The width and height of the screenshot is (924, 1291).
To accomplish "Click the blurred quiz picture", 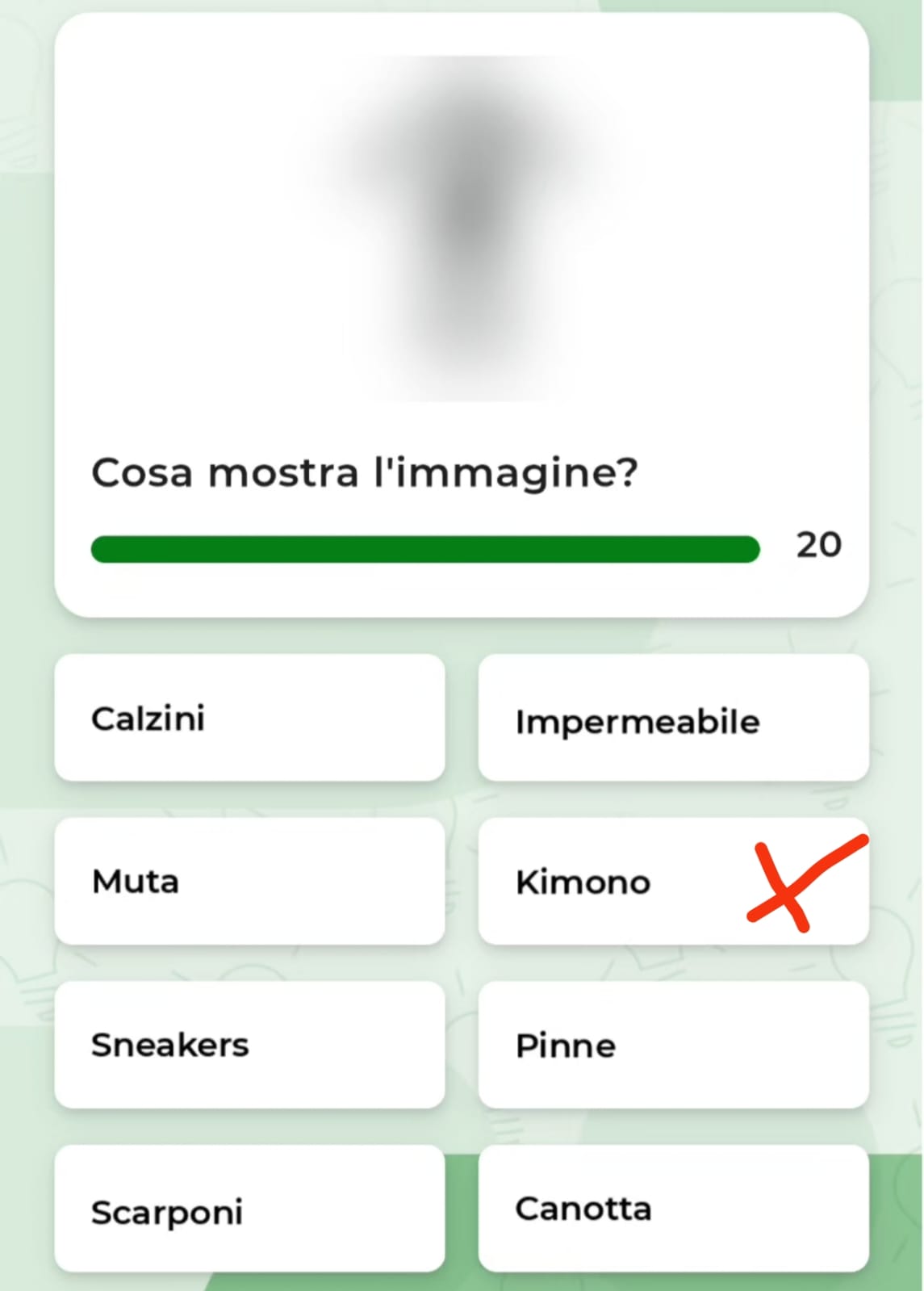I will point(468,228).
